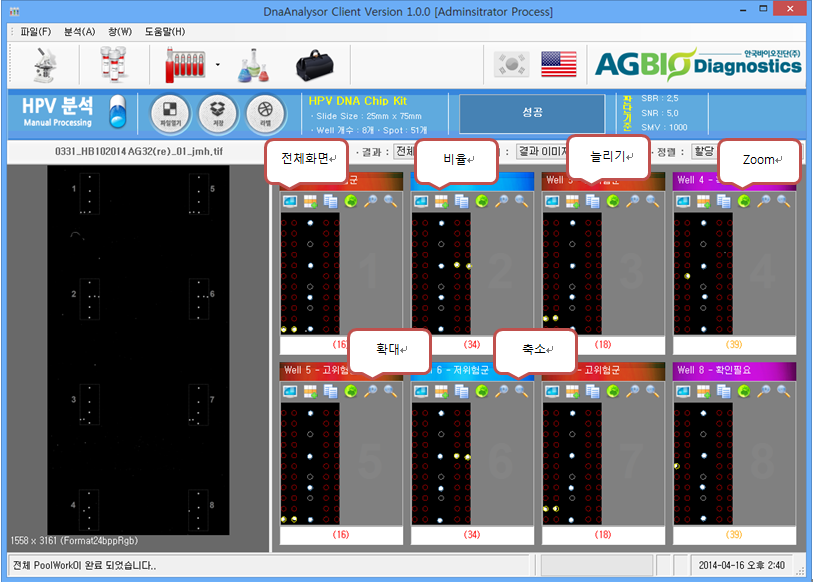Screen dimensions: 813x582
Task: Click well region 6 on the slide image
Action: tap(199, 299)
